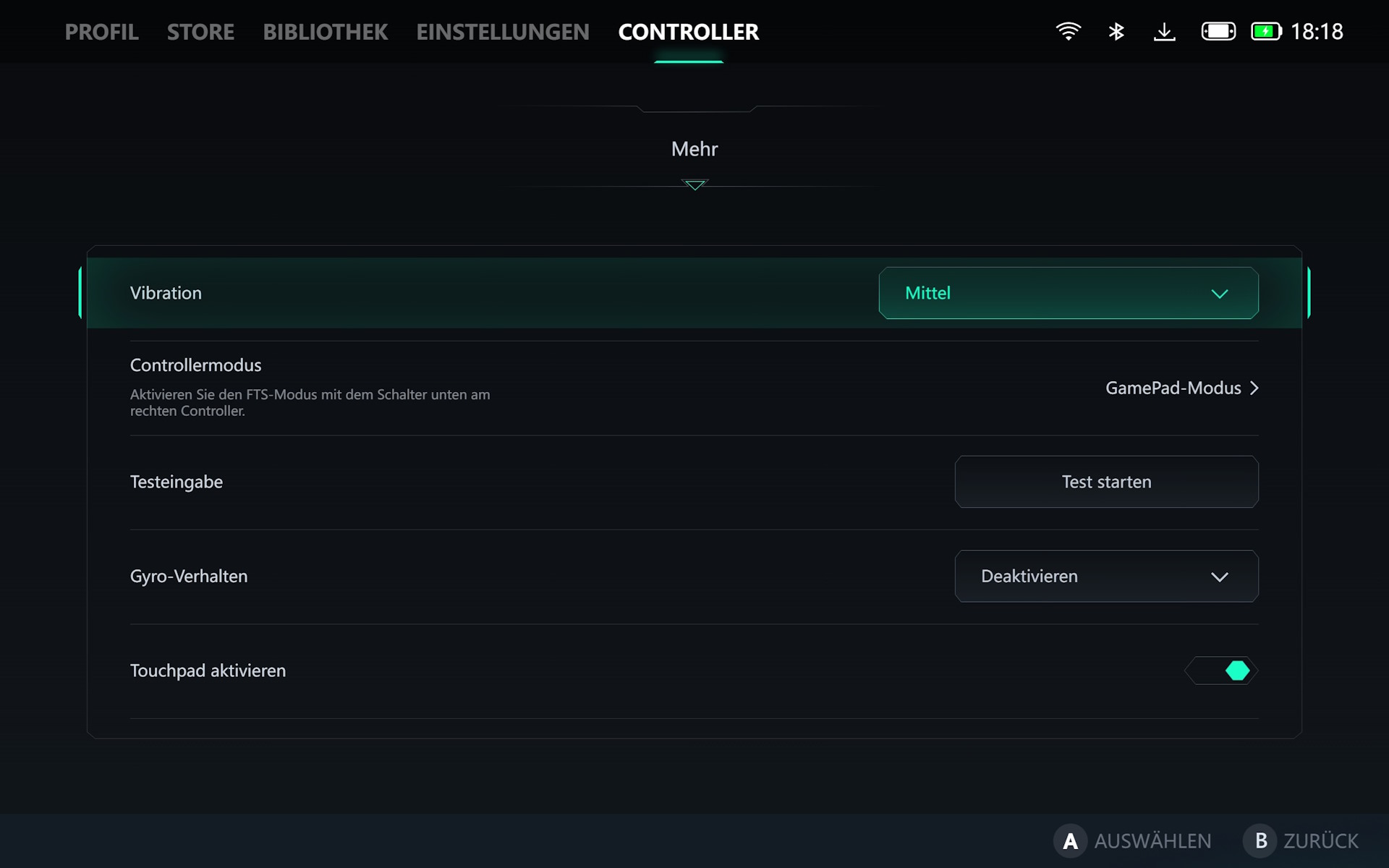Click the Wi-Fi status icon
This screenshot has width=1389, height=868.
tap(1068, 31)
